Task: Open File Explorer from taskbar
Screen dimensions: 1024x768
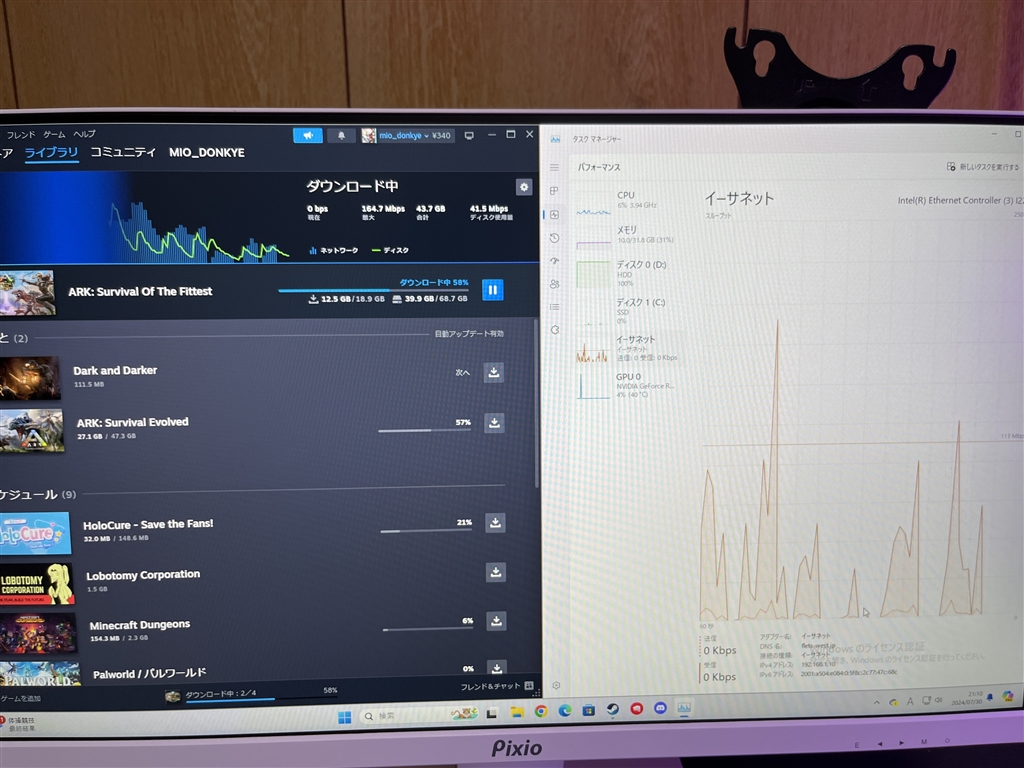Action: click(517, 712)
